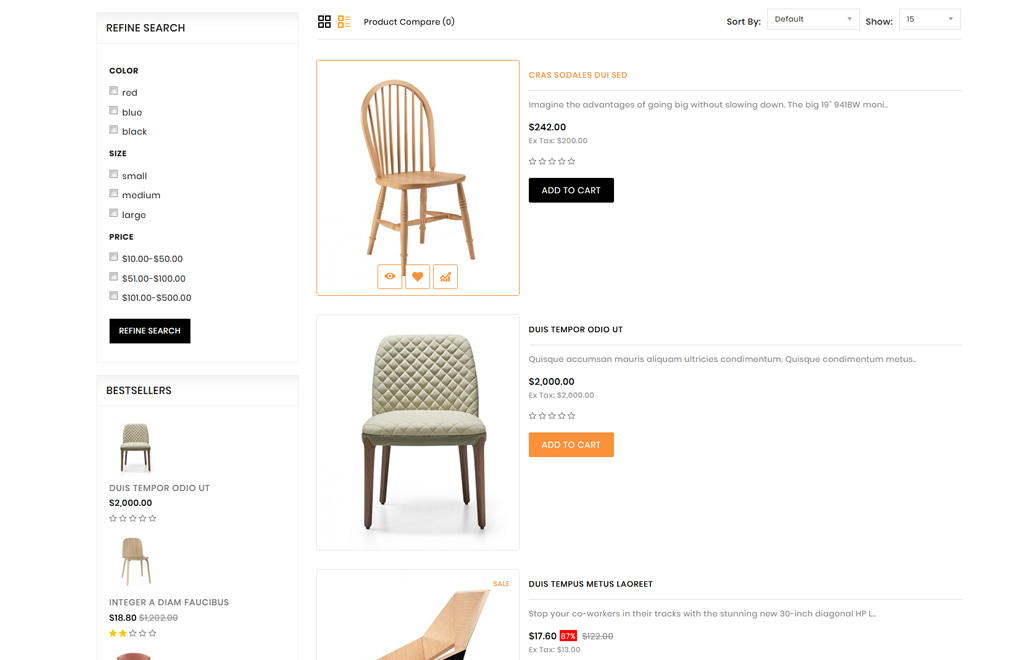This screenshot has width=1024, height=660.
Task: Add wooden chair to wishlist heart icon
Action: pos(418,277)
